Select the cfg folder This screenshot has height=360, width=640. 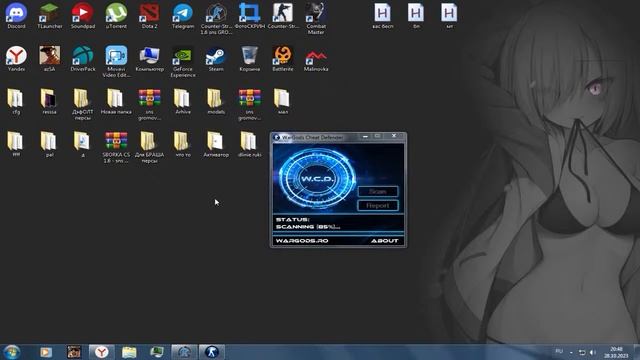(16, 102)
